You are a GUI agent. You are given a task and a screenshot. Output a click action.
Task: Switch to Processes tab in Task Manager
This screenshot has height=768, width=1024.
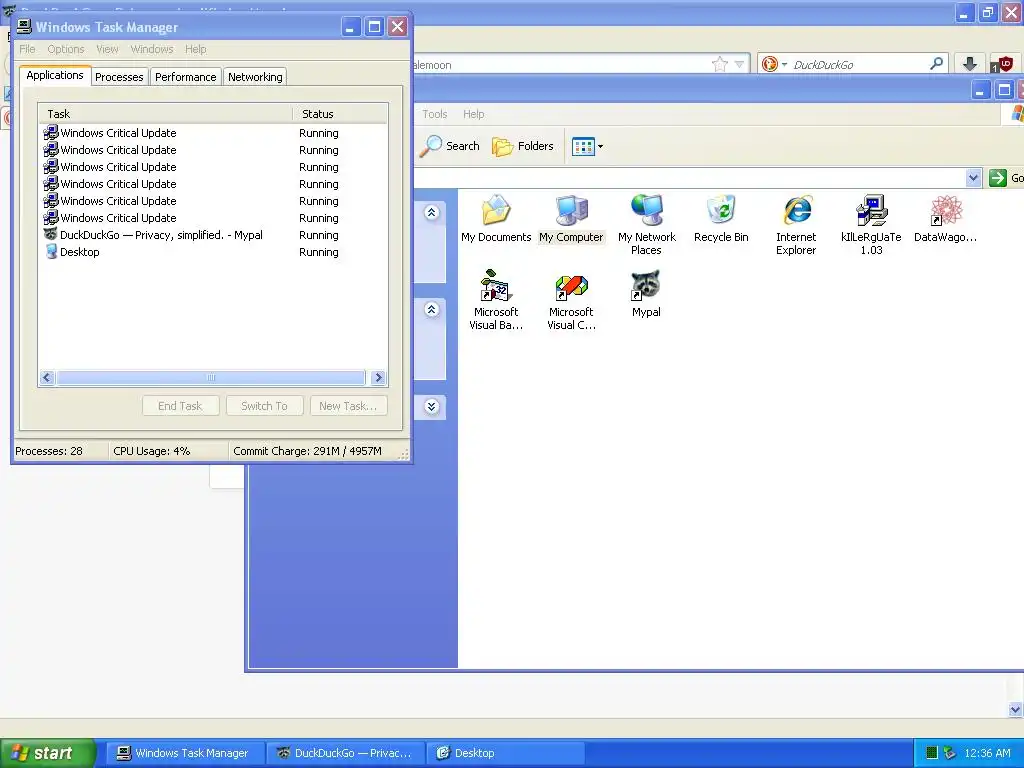click(119, 77)
